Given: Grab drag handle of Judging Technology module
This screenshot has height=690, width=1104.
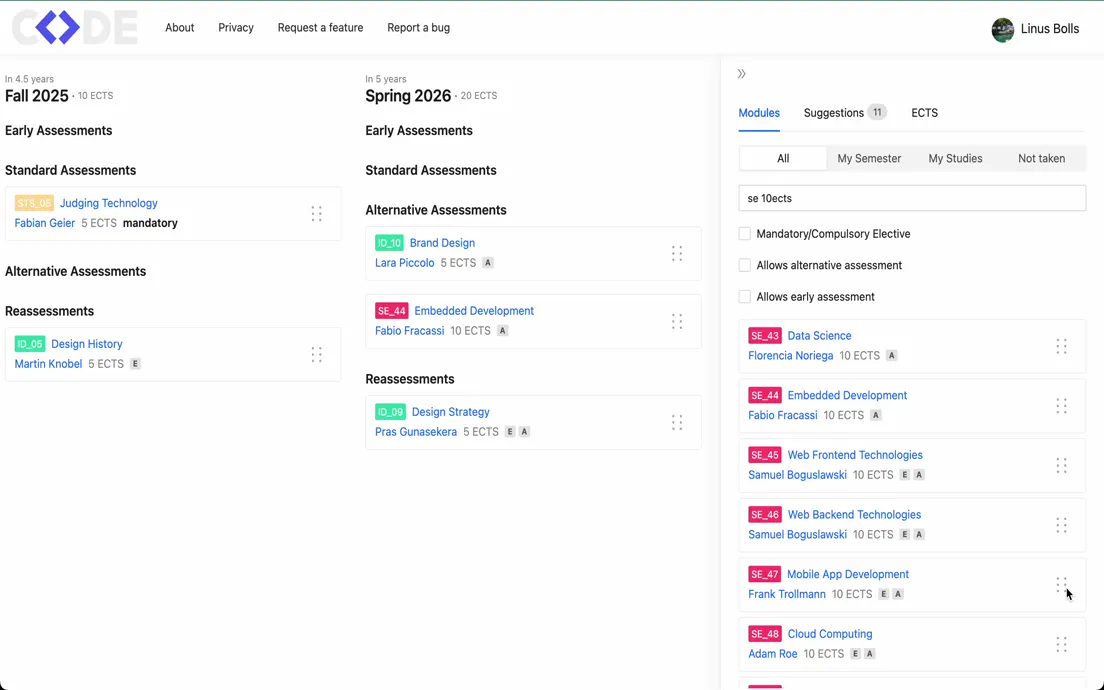Looking at the screenshot, I should pyautogui.click(x=316, y=214).
